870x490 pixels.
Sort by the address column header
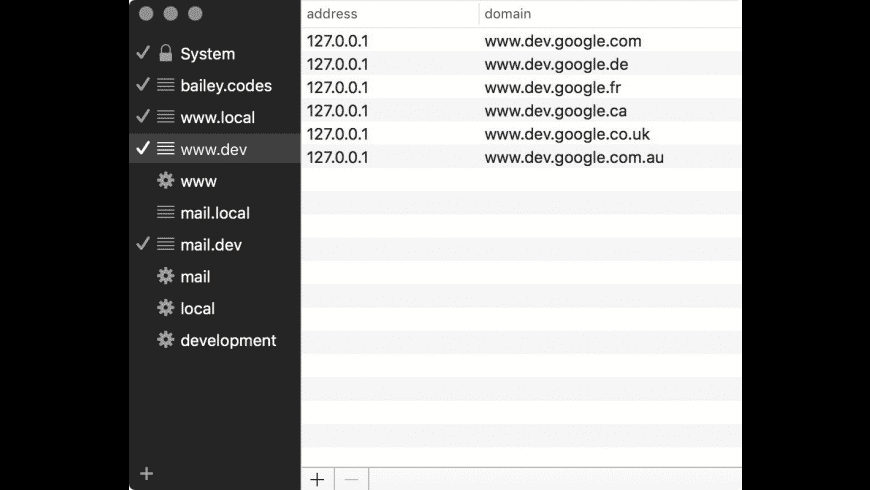[x=390, y=14]
